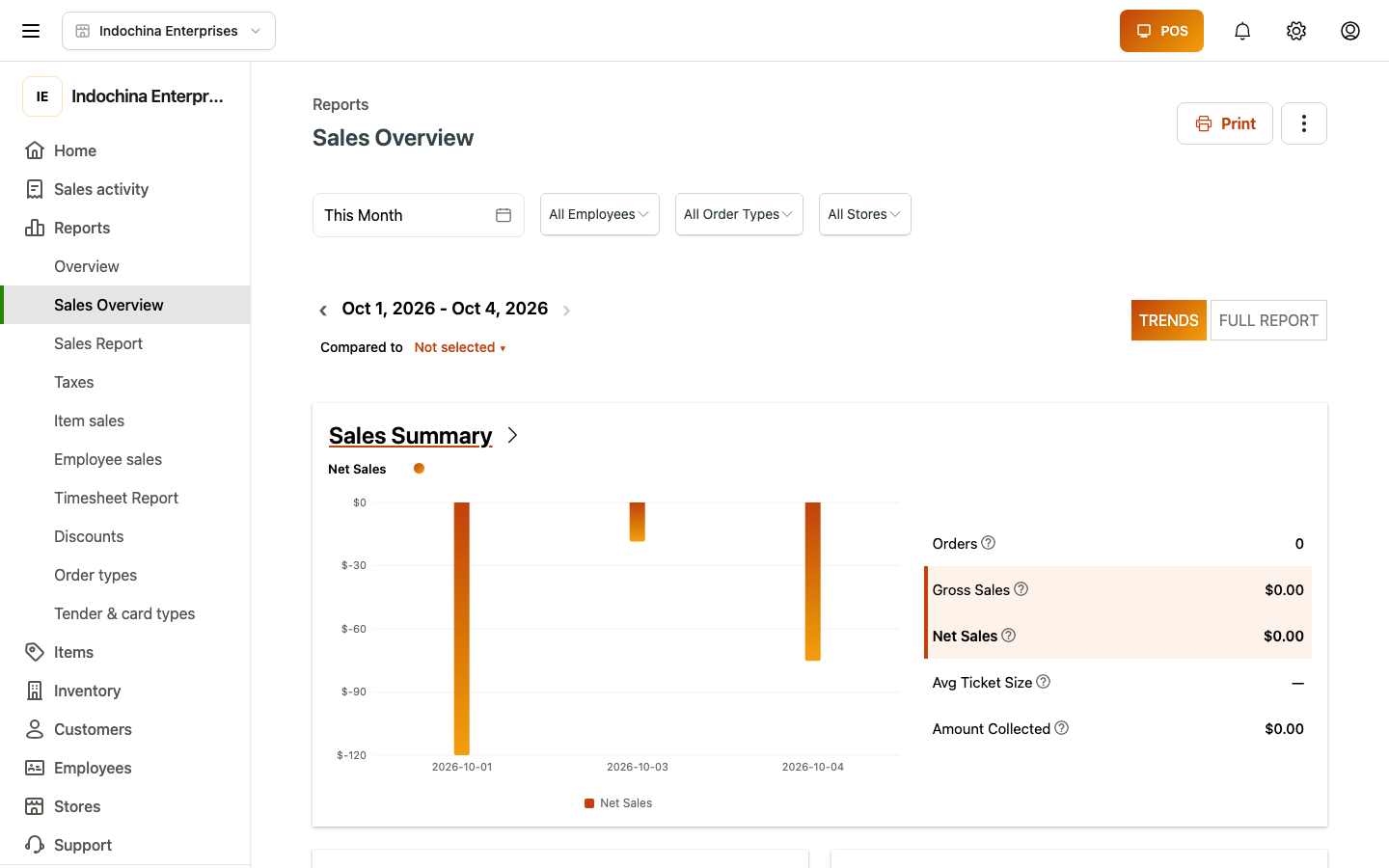Open the settings gear icon

click(x=1296, y=31)
